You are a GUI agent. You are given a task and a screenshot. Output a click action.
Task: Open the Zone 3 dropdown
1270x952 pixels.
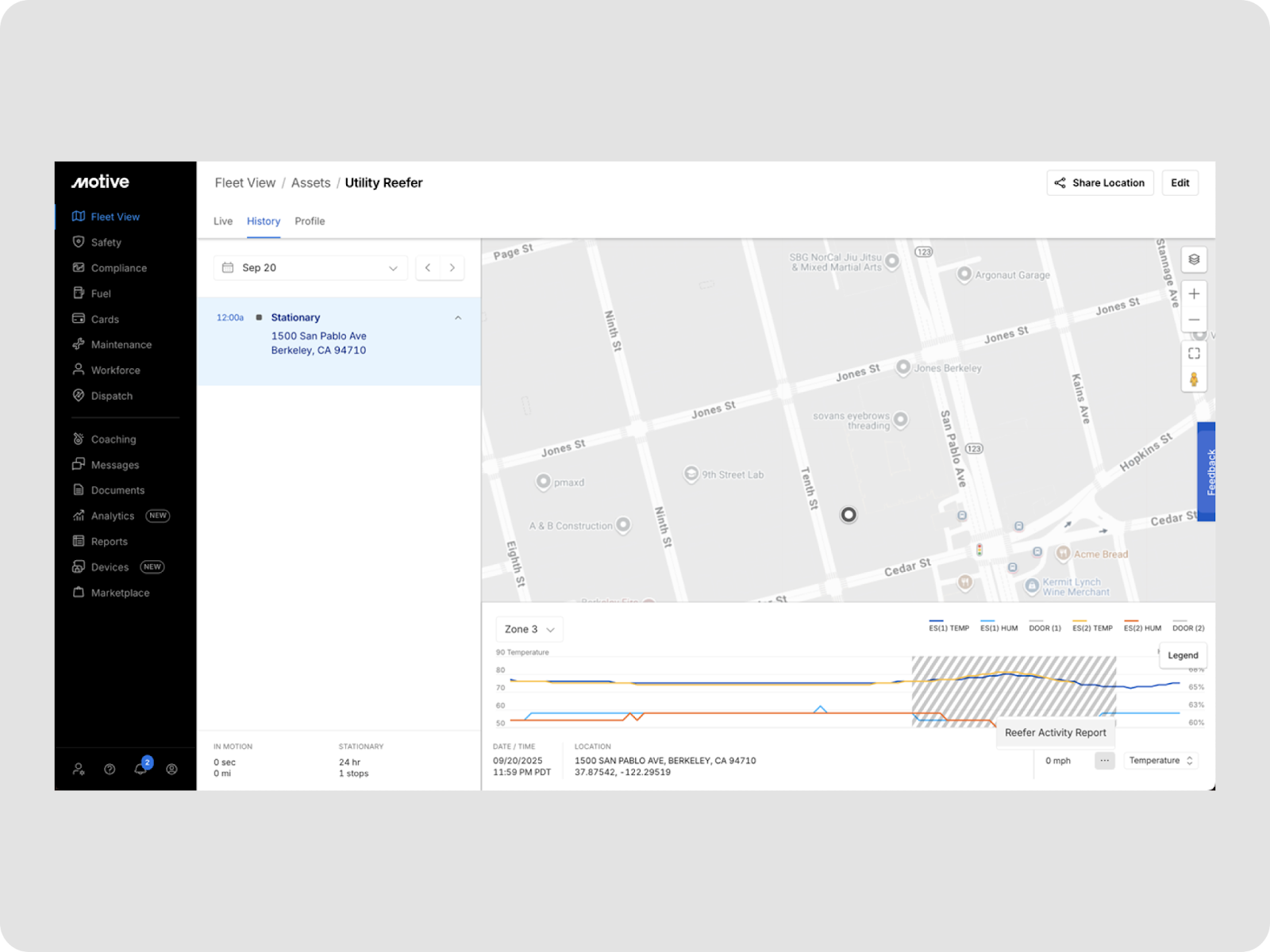[529, 629]
